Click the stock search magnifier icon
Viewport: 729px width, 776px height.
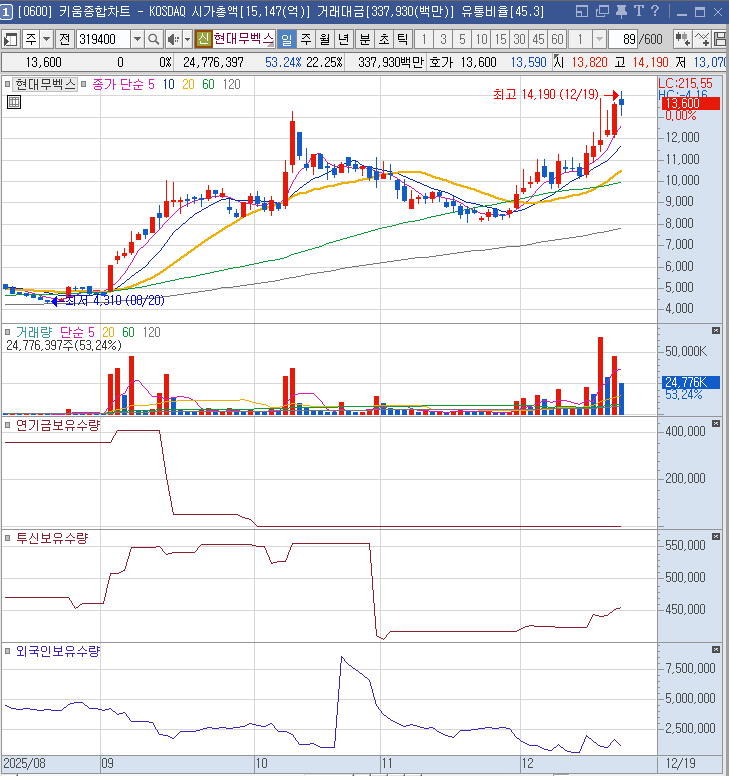[x=153, y=39]
